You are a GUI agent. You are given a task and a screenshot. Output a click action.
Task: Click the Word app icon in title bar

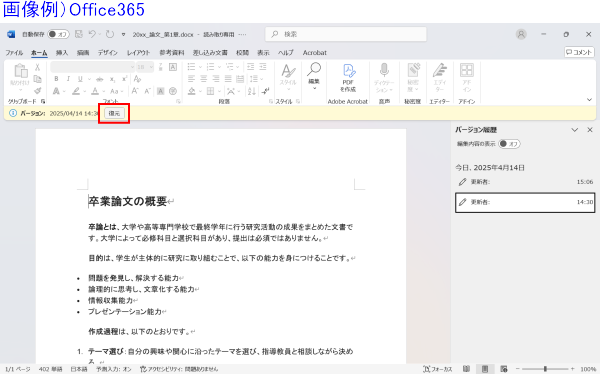pos(11,34)
